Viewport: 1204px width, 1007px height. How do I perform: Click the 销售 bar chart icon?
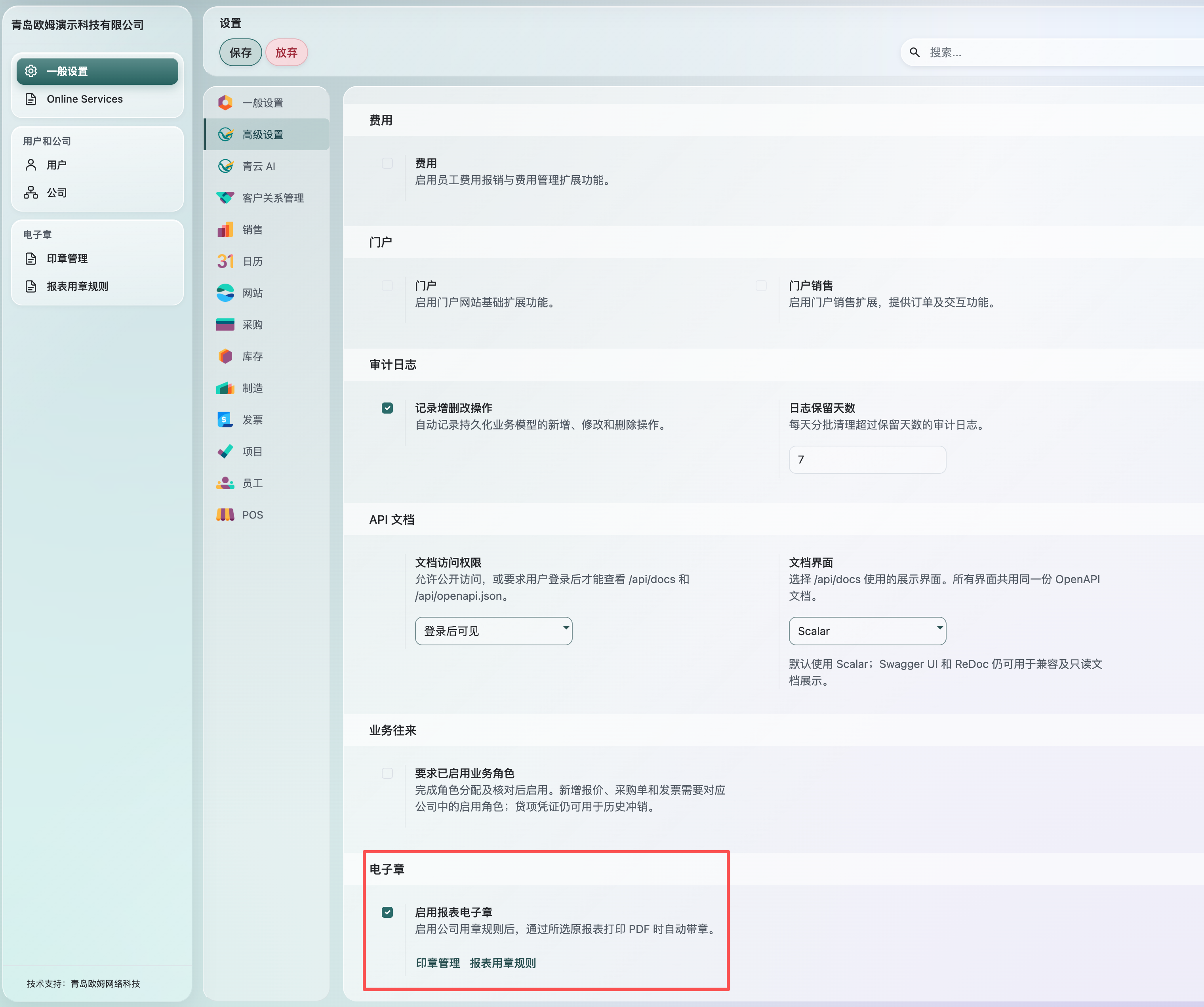(x=225, y=229)
